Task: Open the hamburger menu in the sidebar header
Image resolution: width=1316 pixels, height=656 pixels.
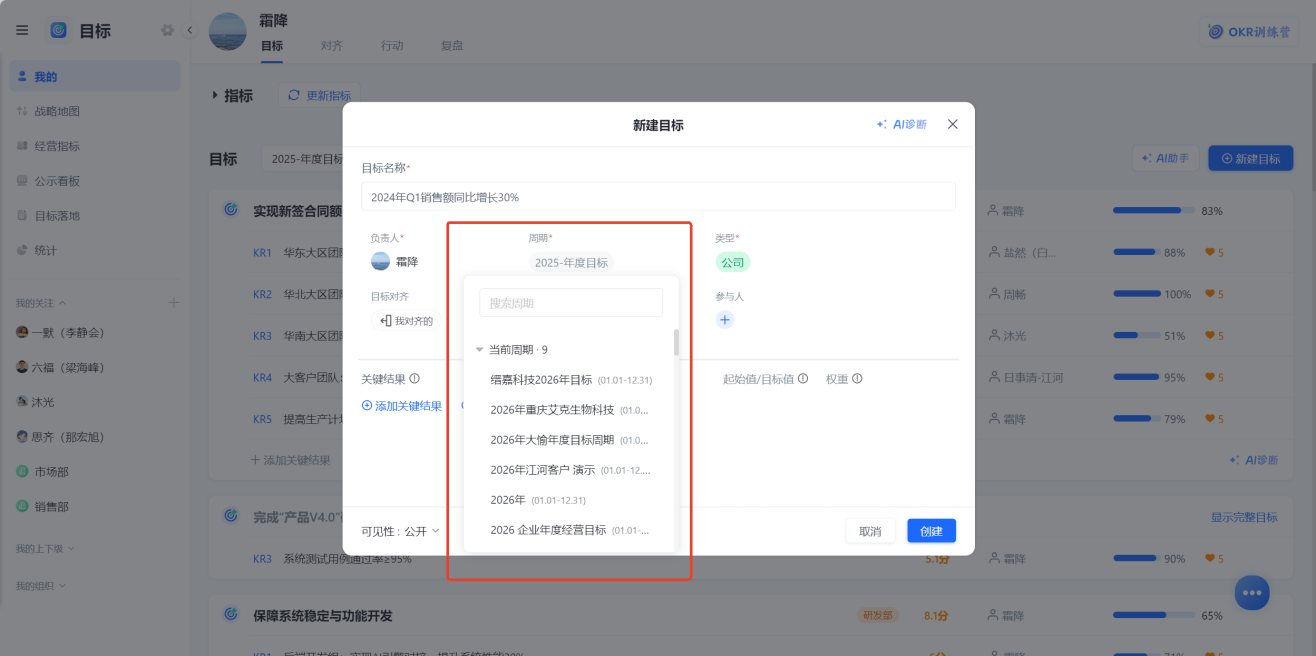Action: [x=22, y=30]
